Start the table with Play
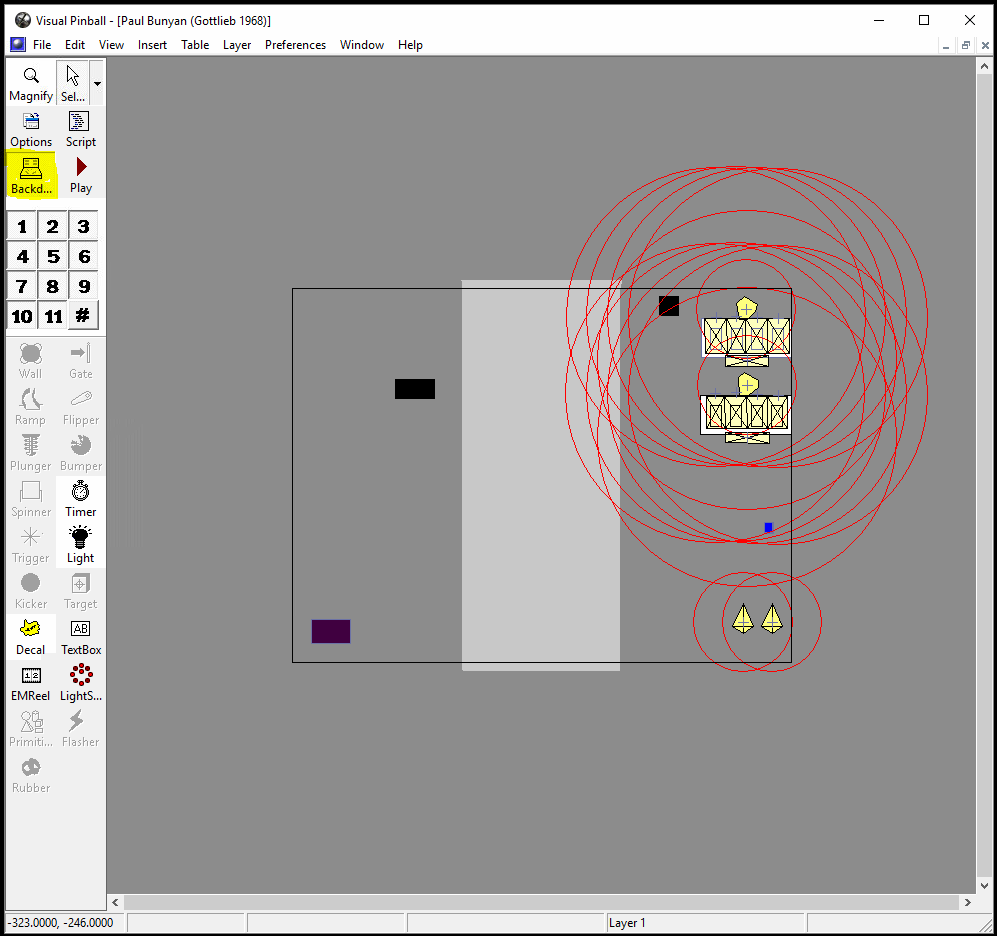This screenshot has width=997, height=936. click(80, 176)
